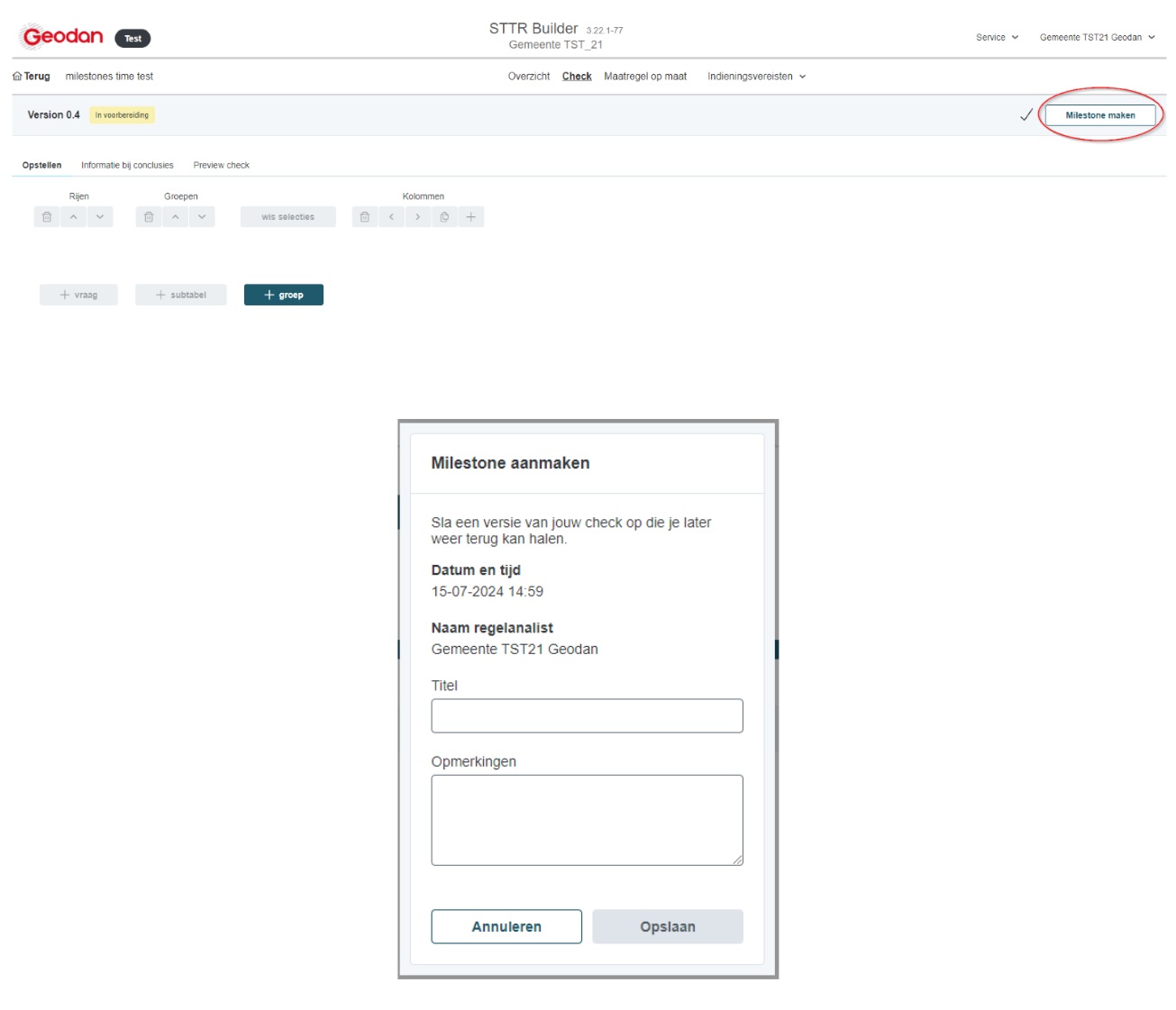Image resolution: width=1176 pixels, height=1010 pixels.
Task: Click the trash icon under Rijen
Action: tap(47, 217)
